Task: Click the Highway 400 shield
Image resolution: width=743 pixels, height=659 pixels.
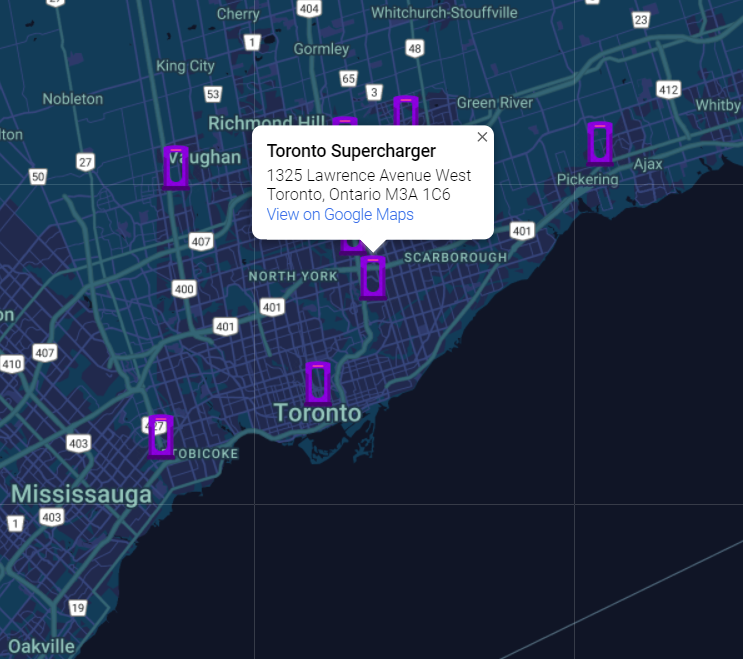Action: [184, 289]
